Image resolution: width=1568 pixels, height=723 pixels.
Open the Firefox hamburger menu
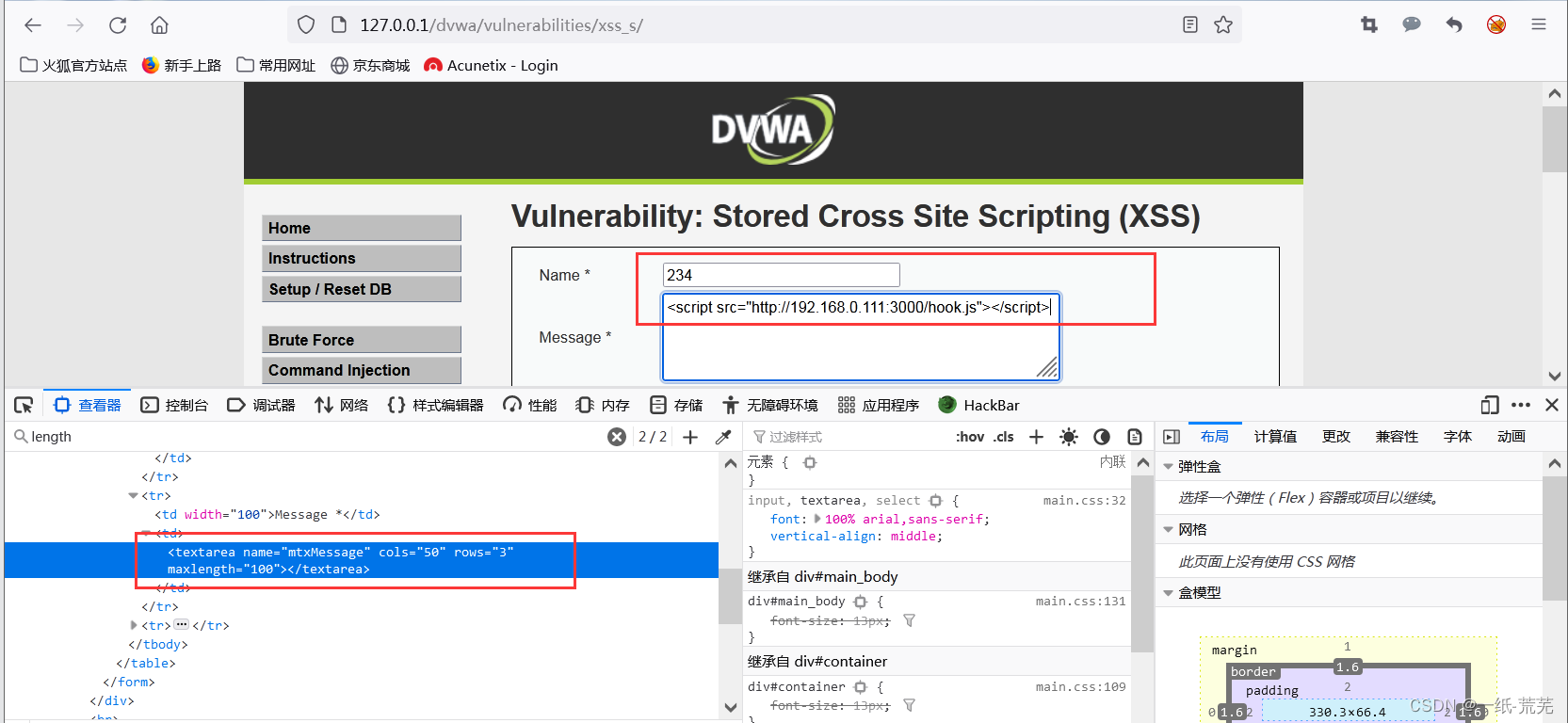coord(1539,25)
